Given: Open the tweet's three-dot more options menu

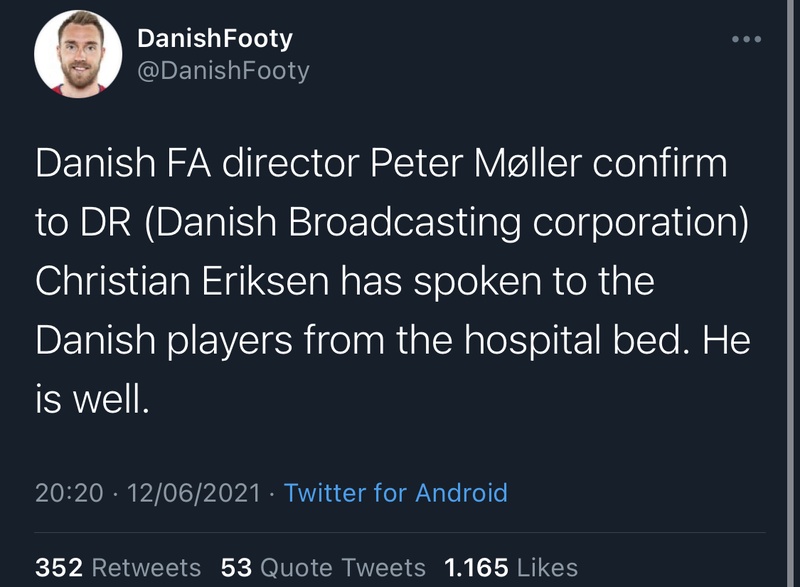Looking at the screenshot, I should pos(747,40).
